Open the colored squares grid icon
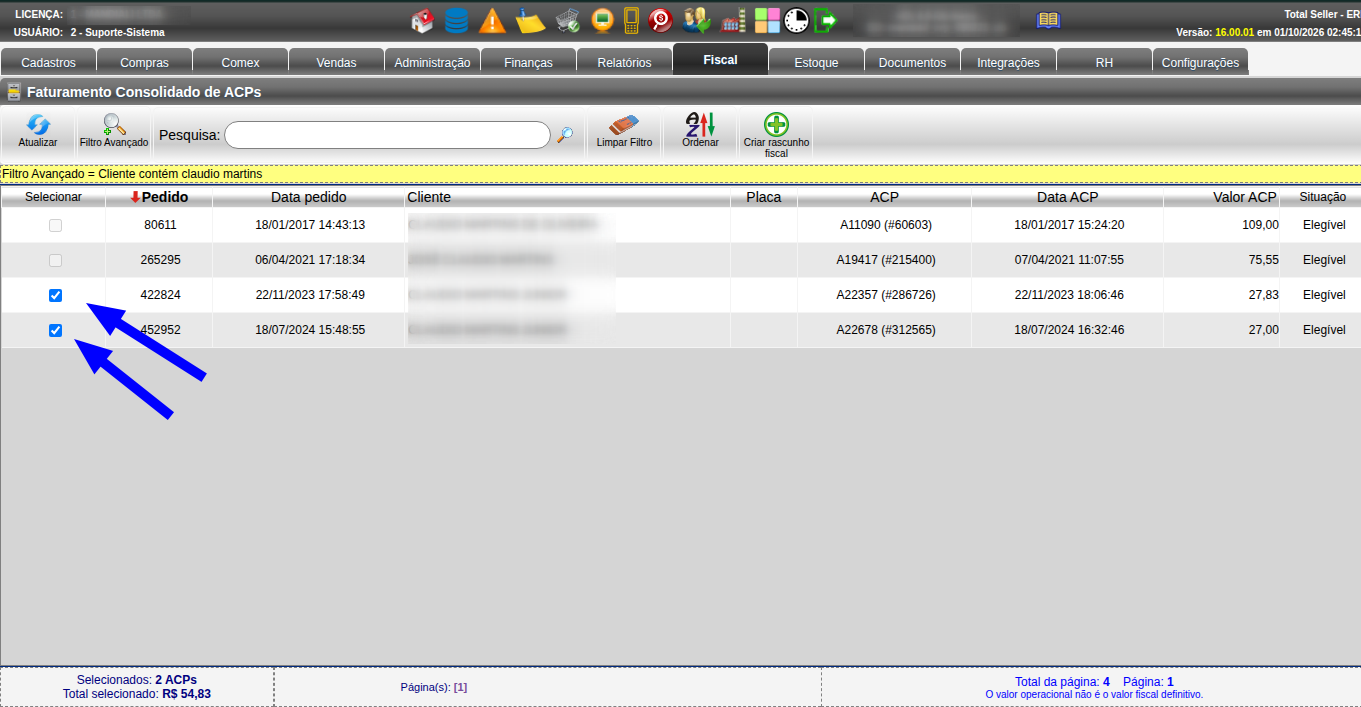The height and width of the screenshot is (707, 1361). click(767, 21)
